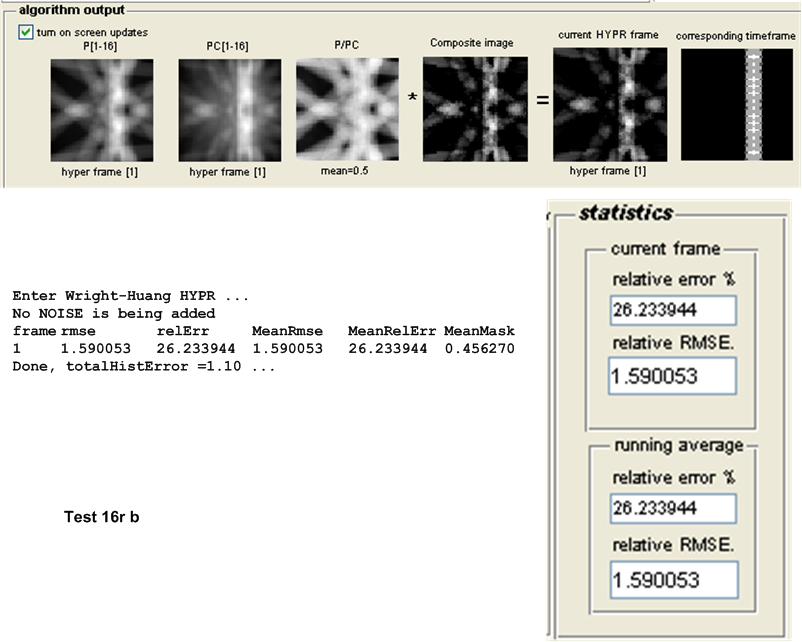The height and width of the screenshot is (642, 802).
Task: Click the MeanMask column header in output
Action: tap(479, 331)
